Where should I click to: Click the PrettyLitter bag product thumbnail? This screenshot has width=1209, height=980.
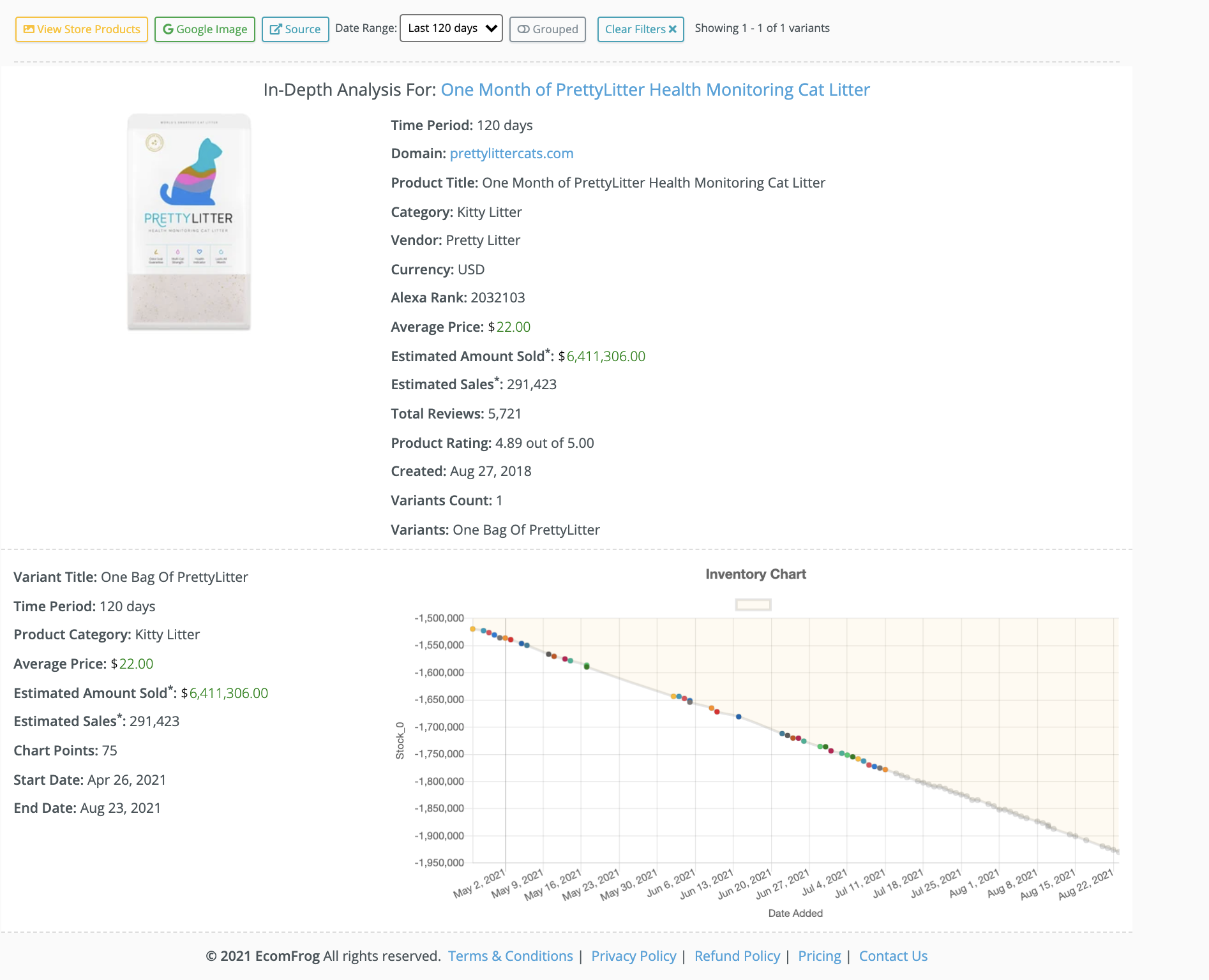tap(189, 222)
